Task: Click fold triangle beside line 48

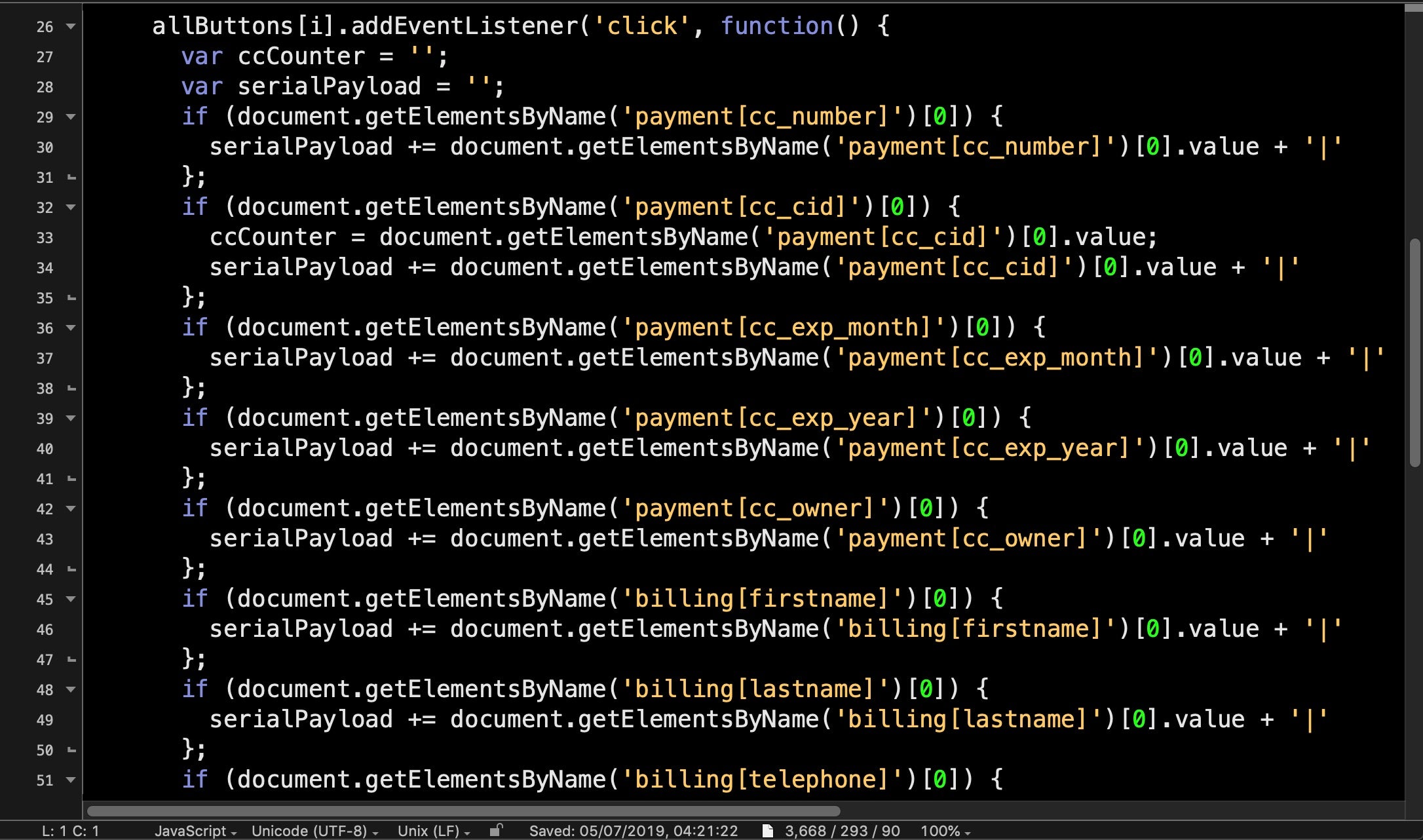Action: click(x=71, y=690)
